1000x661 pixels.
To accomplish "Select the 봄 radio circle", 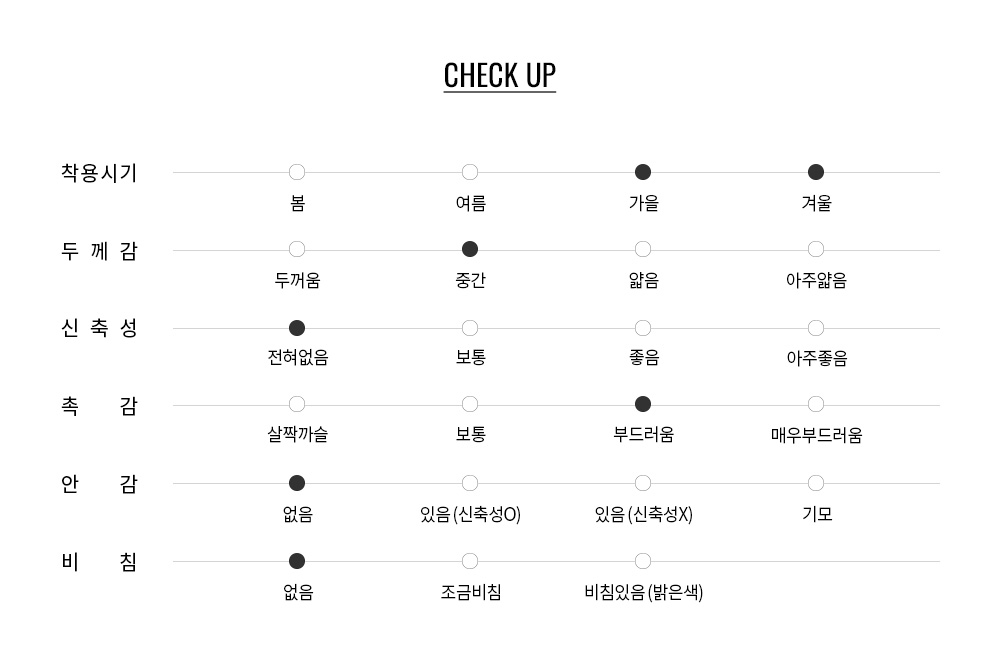I will [297, 172].
